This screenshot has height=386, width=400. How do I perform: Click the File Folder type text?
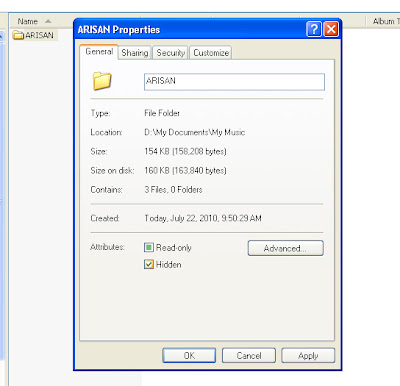coord(162,113)
